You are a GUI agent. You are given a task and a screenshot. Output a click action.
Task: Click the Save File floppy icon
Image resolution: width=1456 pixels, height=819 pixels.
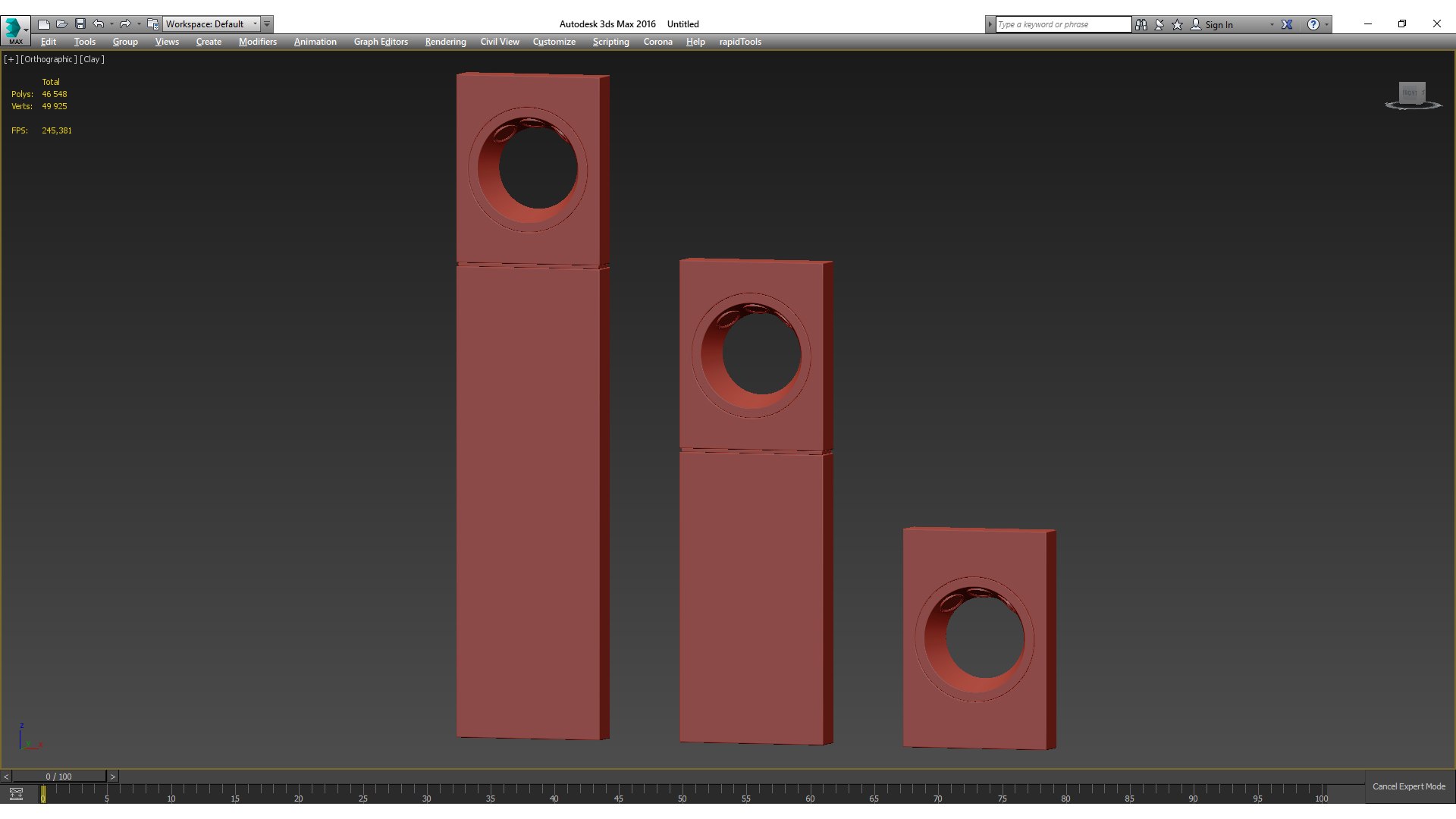pos(80,24)
